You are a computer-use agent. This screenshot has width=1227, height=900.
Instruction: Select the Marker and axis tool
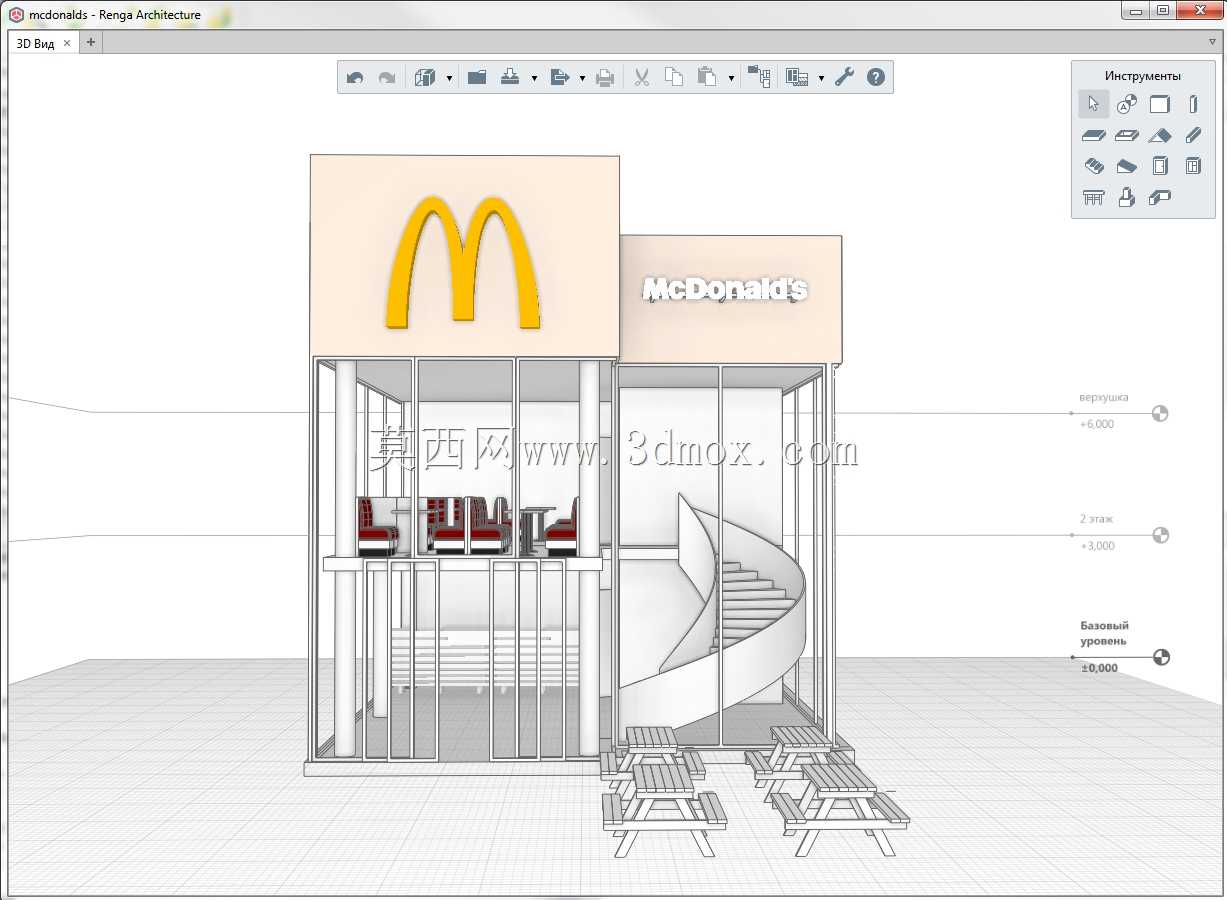(x=1127, y=104)
